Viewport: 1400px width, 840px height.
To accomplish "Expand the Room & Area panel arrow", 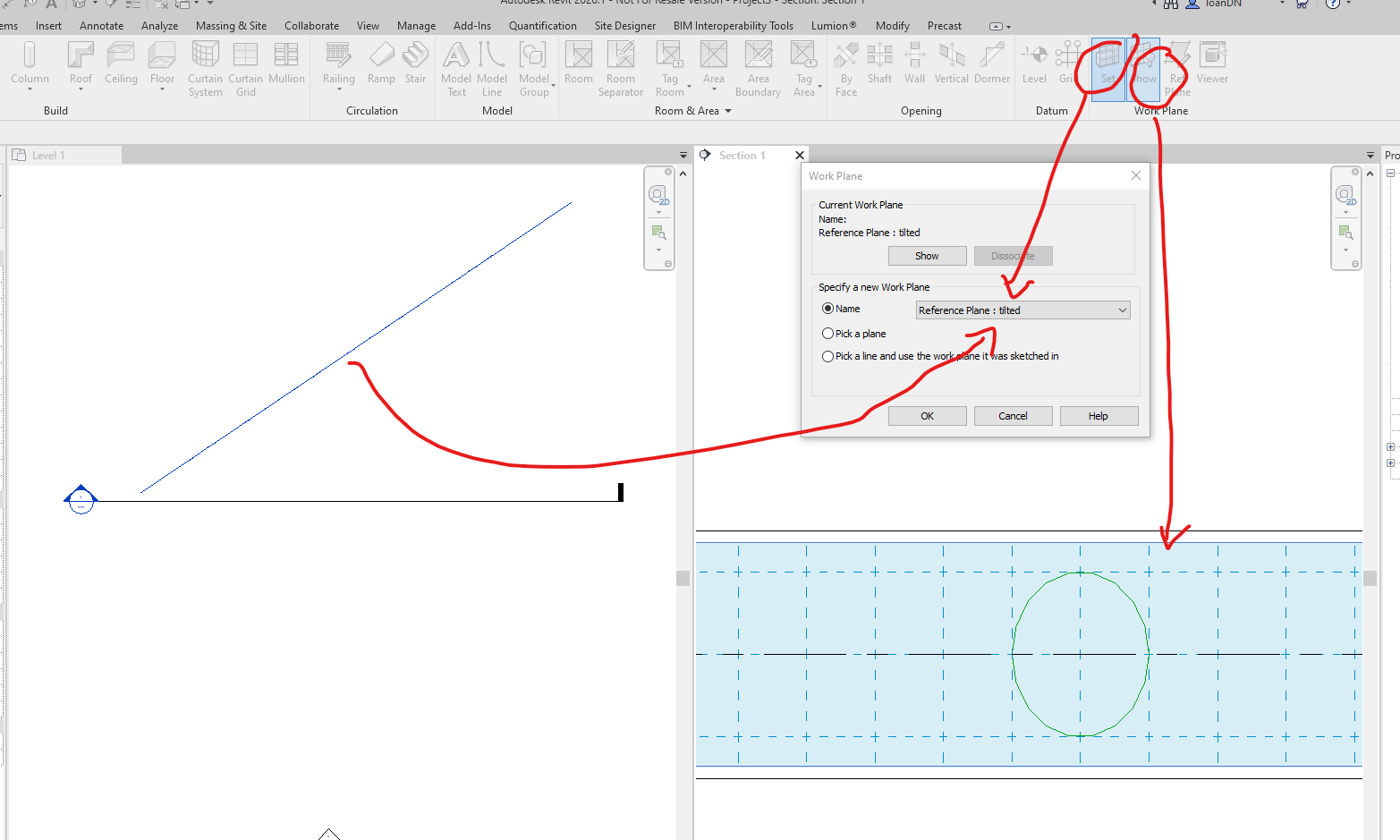I will [x=728, y=111].
